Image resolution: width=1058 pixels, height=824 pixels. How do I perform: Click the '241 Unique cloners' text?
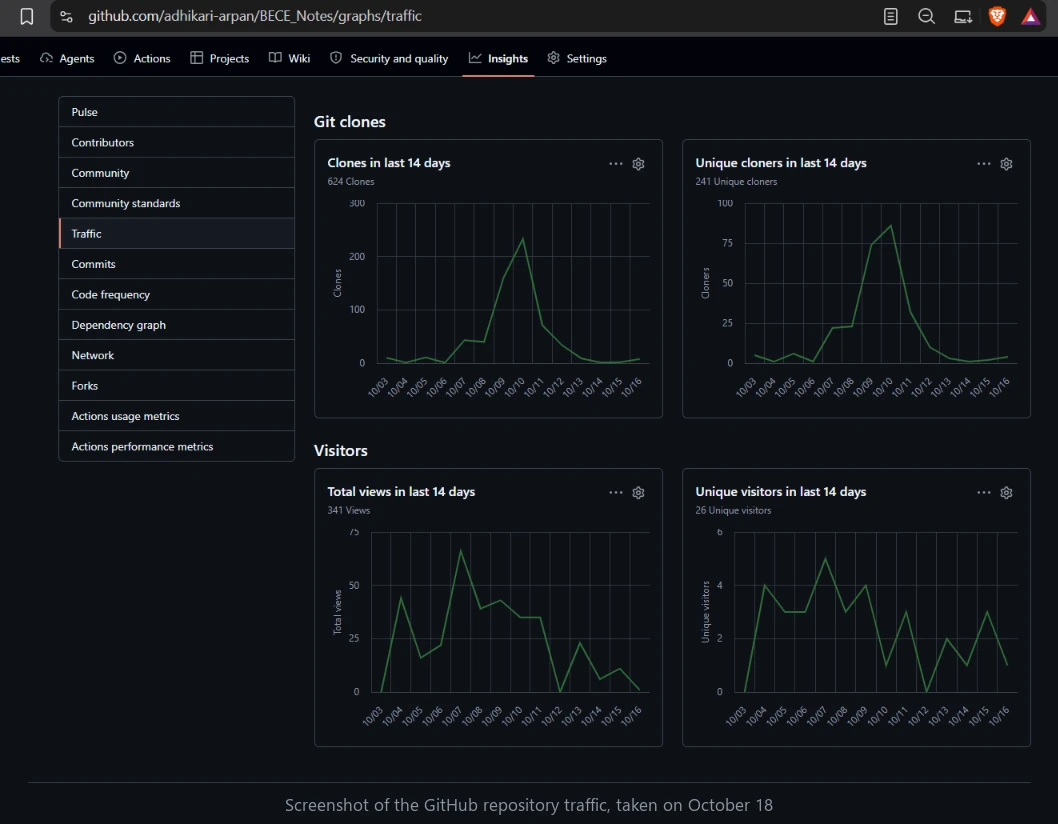pyautogui.click(x=736, y=182)
